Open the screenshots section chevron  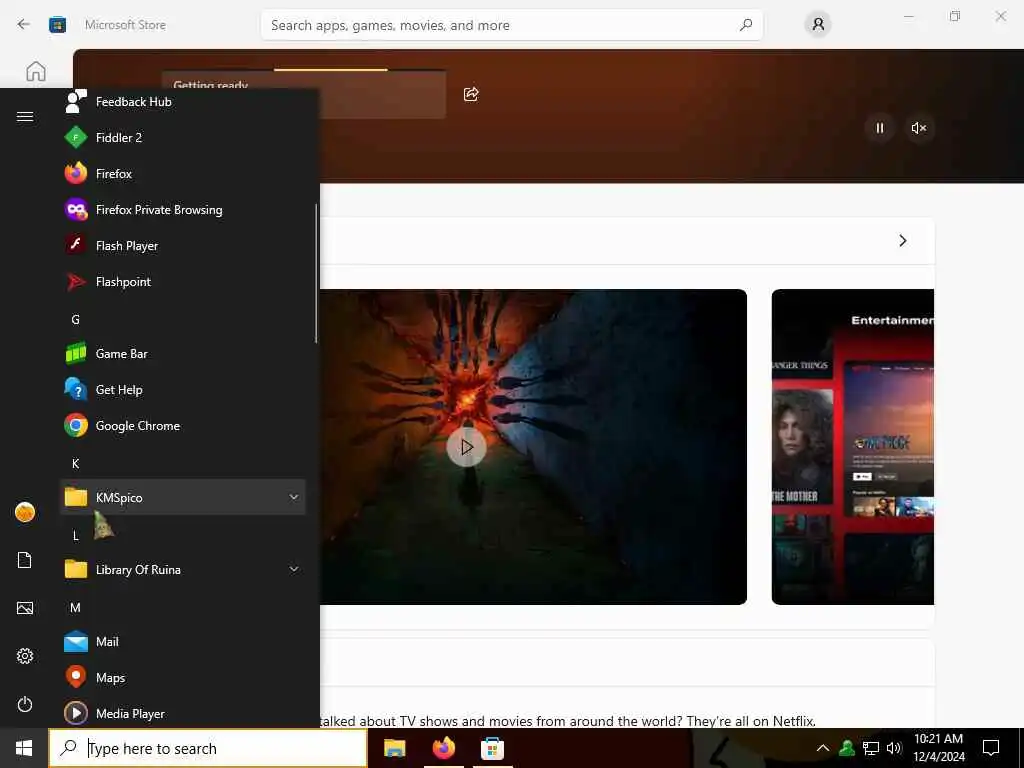903,240
